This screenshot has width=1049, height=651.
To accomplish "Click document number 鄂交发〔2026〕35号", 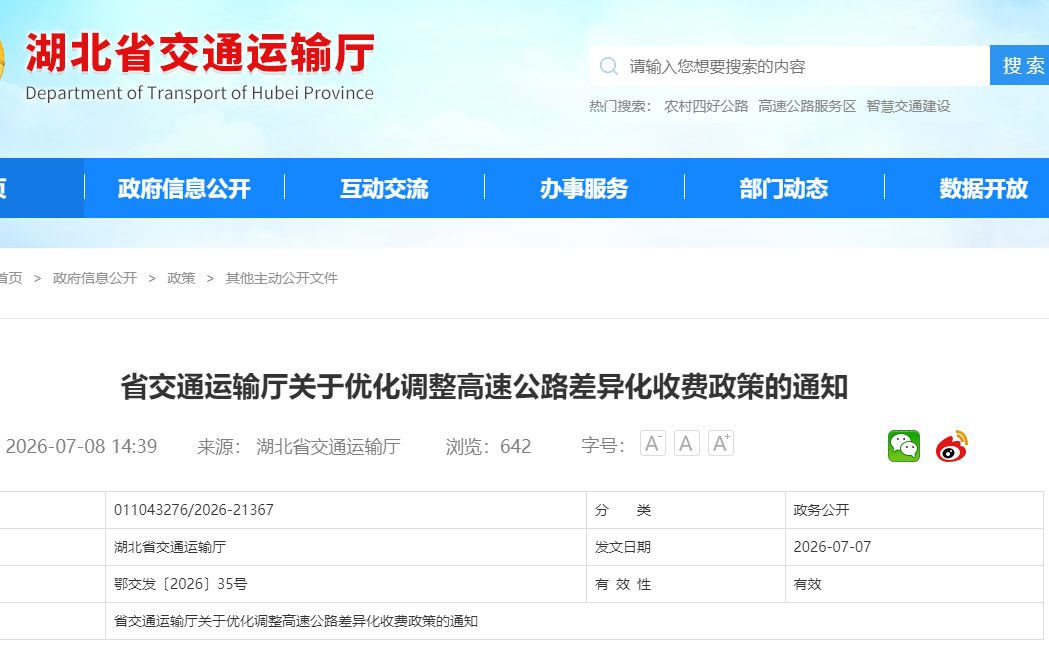I will pos(181,584).
